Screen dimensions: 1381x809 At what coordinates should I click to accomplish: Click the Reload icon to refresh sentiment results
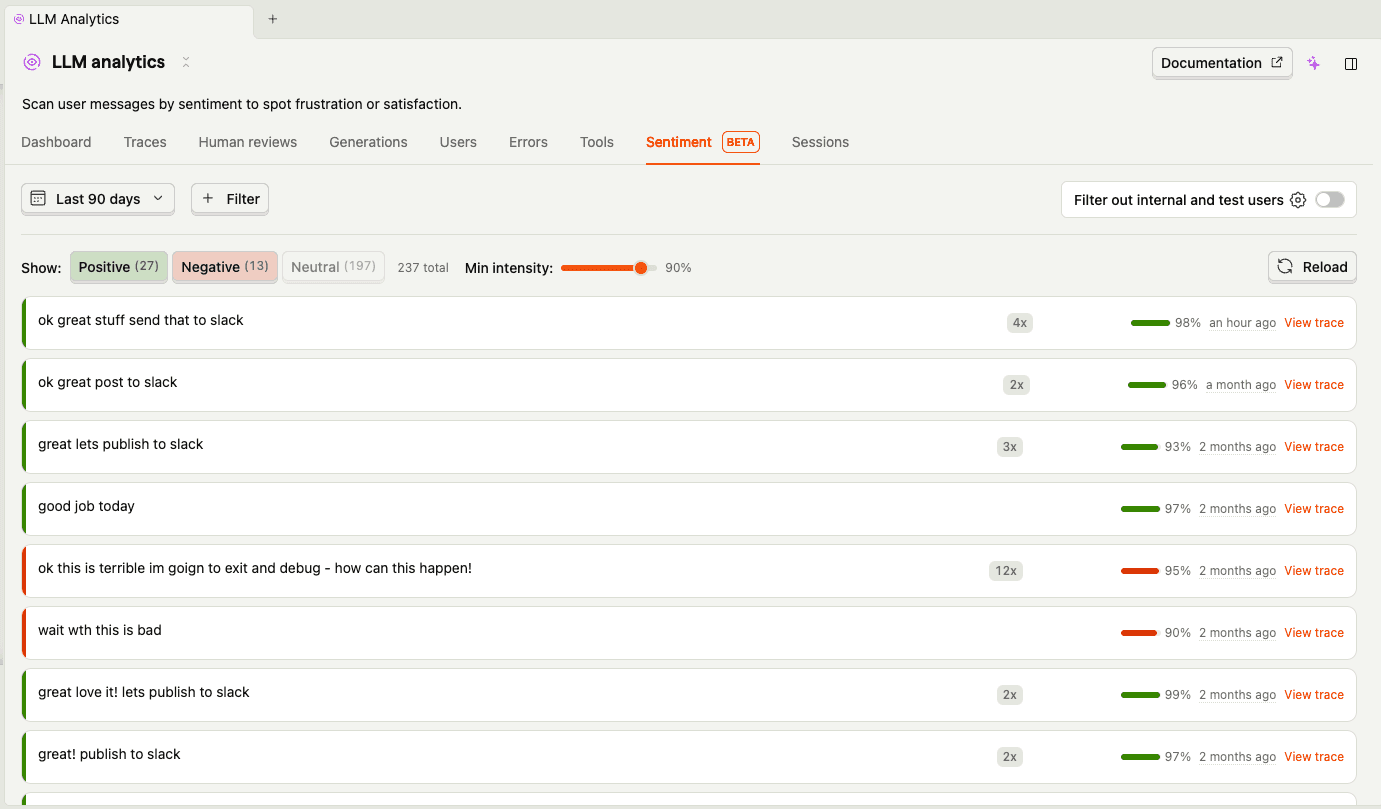1286,267
